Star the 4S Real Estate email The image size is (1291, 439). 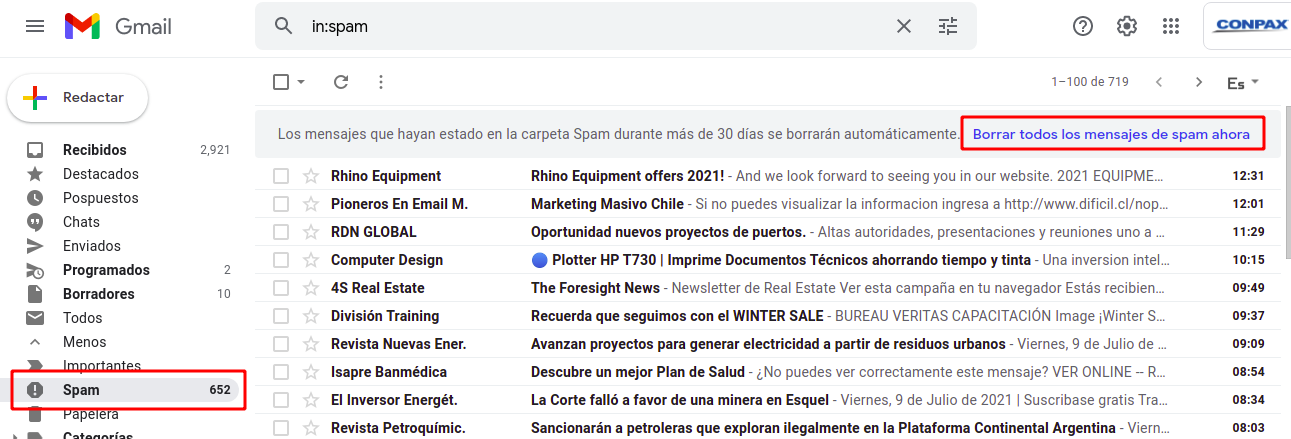click(310, 288)
